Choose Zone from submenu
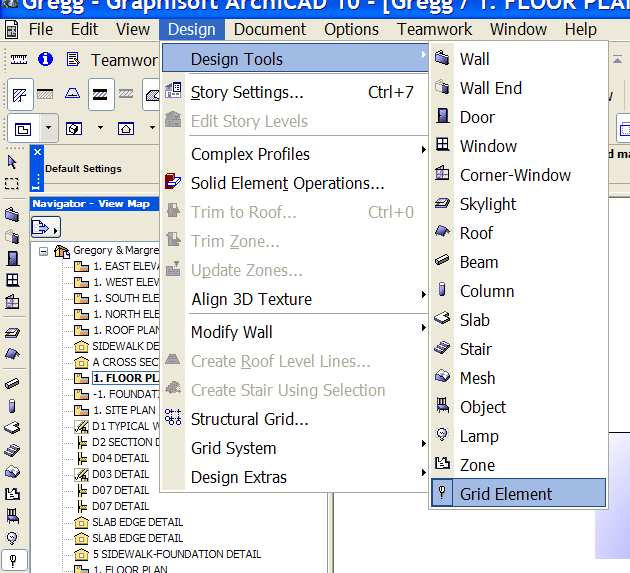 pyautogui.click(x=518, y=465)
